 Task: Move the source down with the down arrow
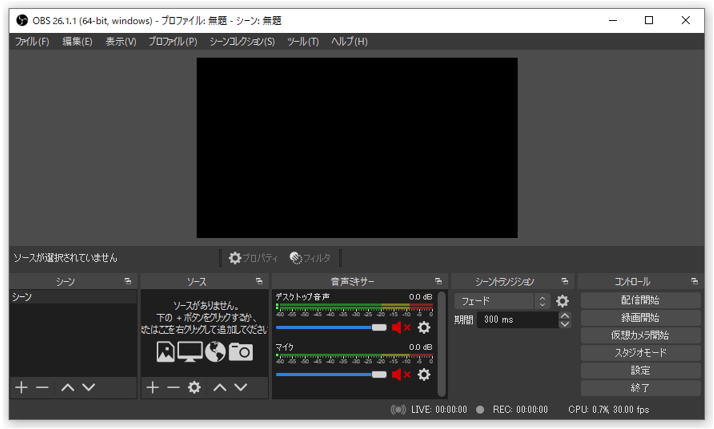242,387
